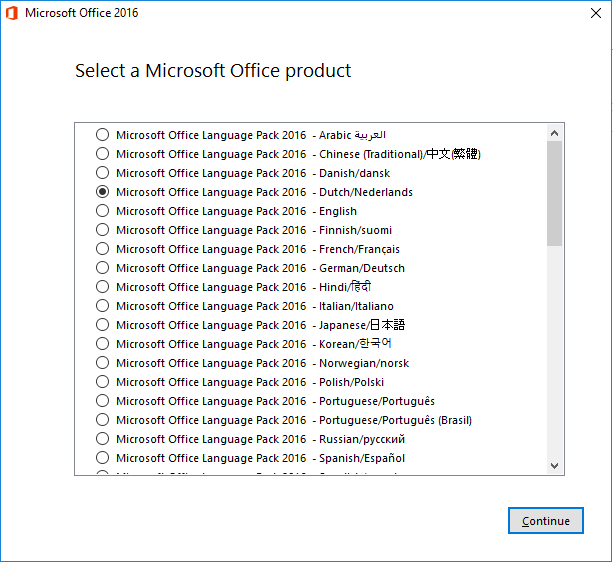This screenshot has width=613, height=562.
Task: Select Polish/Polski radio button
Action: (102, 382)
